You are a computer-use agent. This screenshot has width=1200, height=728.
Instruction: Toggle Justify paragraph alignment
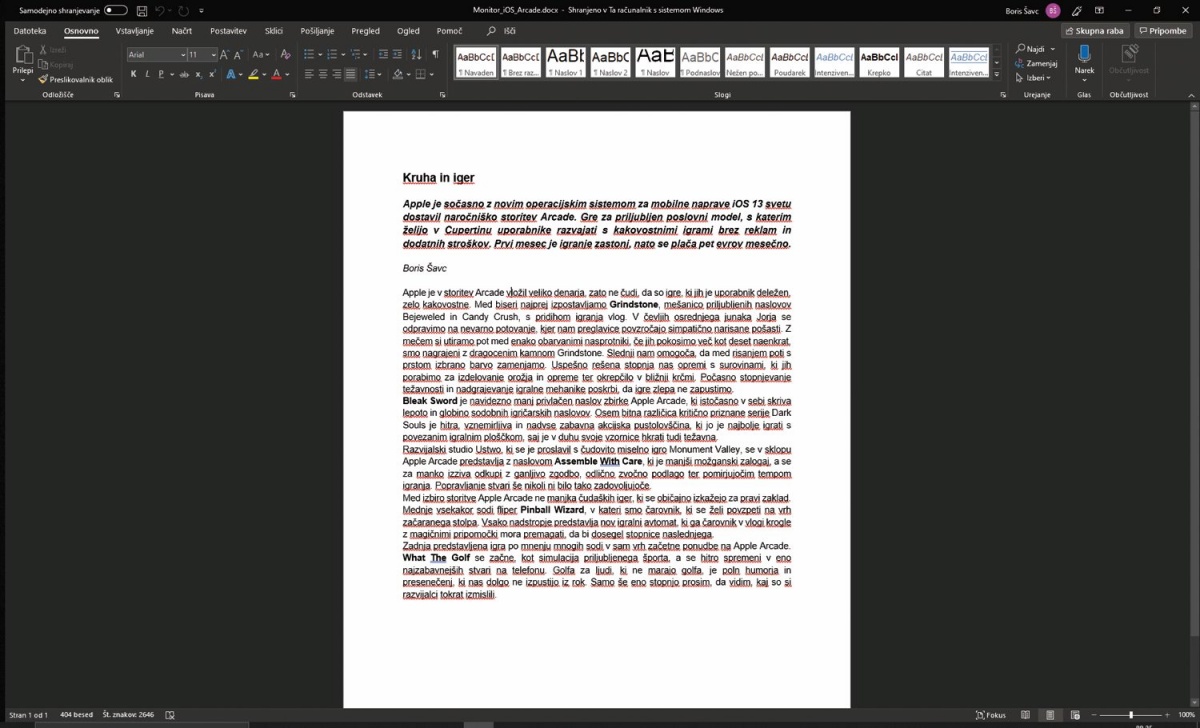pos(351,74)
